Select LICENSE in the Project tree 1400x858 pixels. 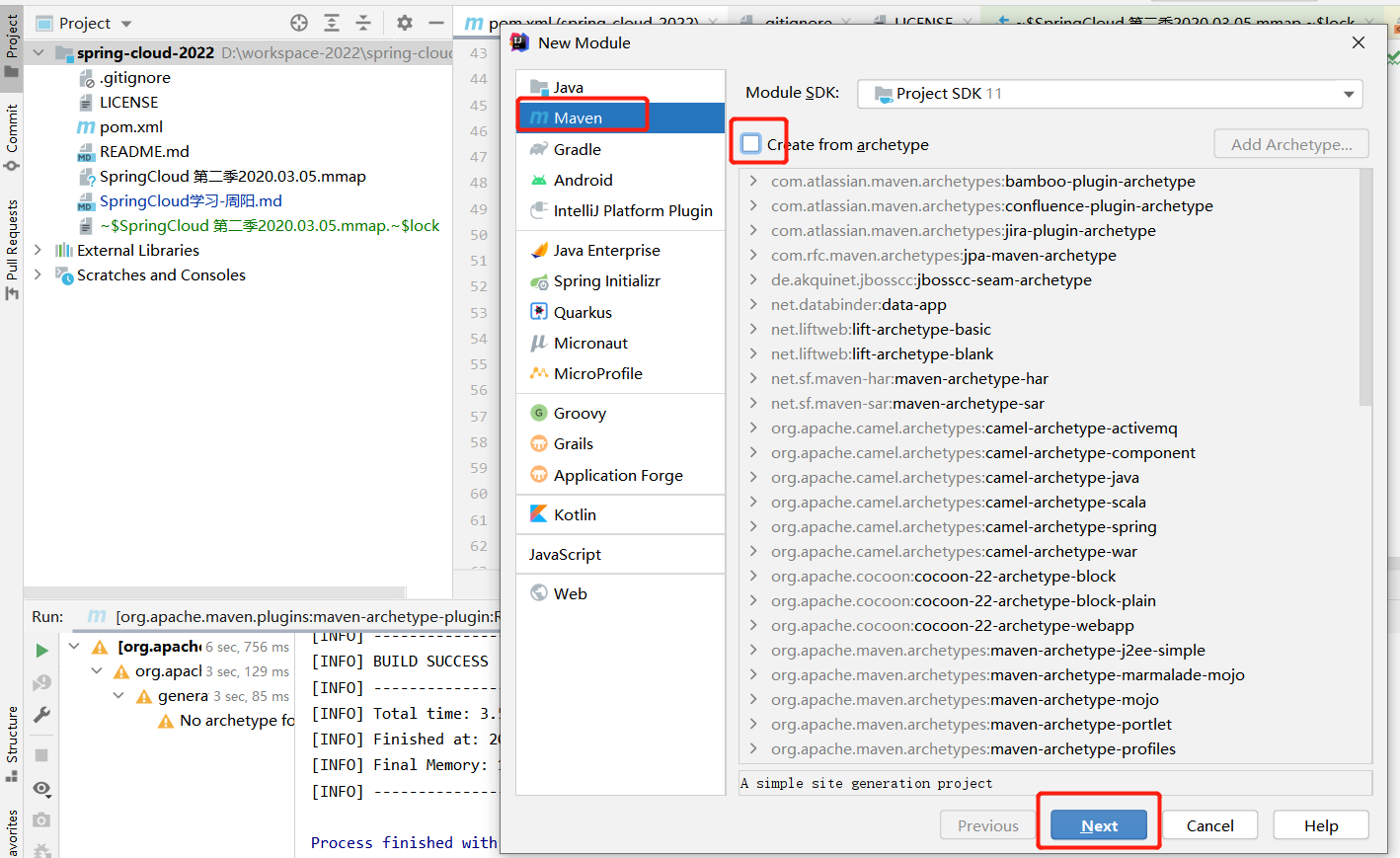tap(129, 102)
